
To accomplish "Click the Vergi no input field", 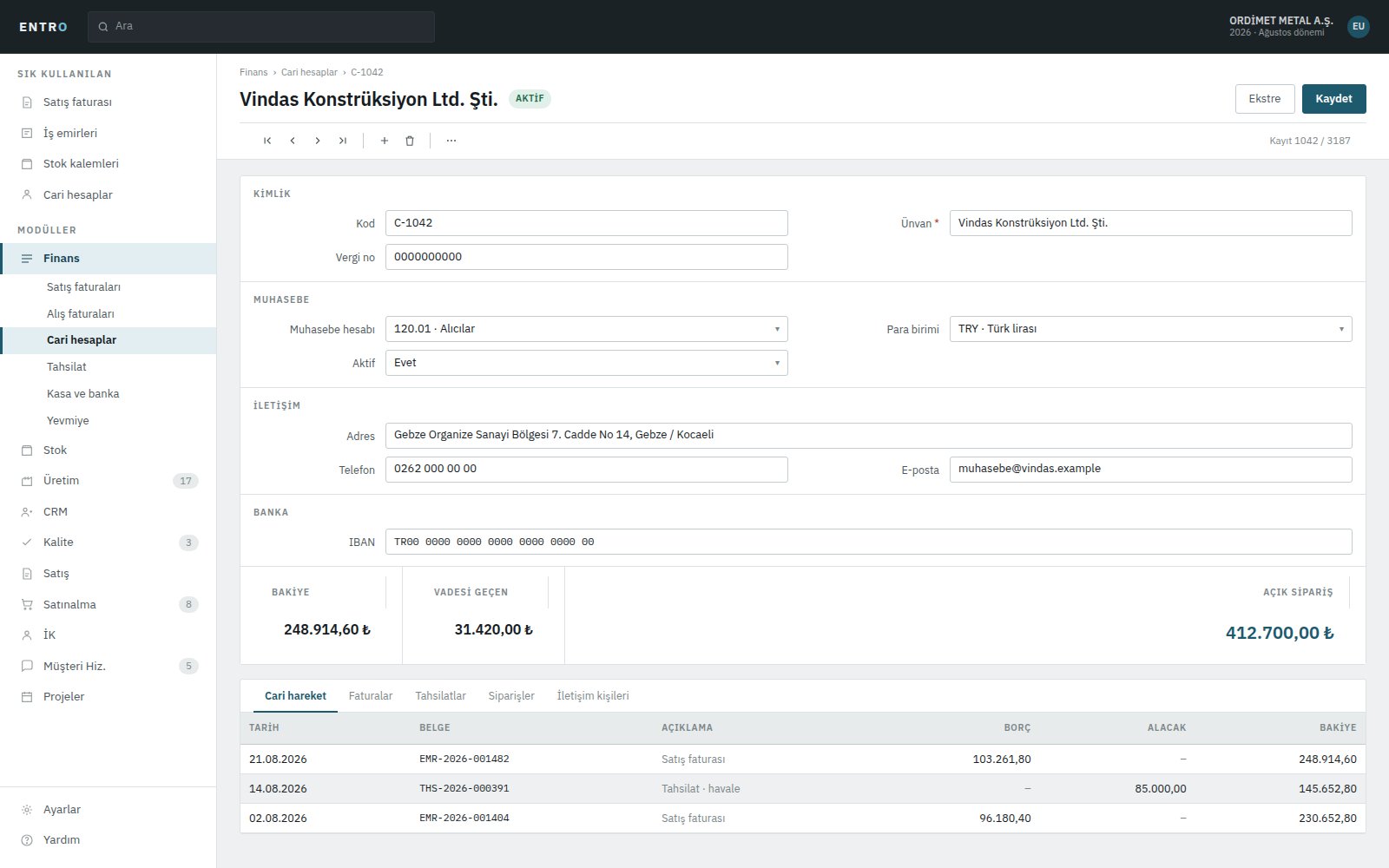I will coord(587,257).
